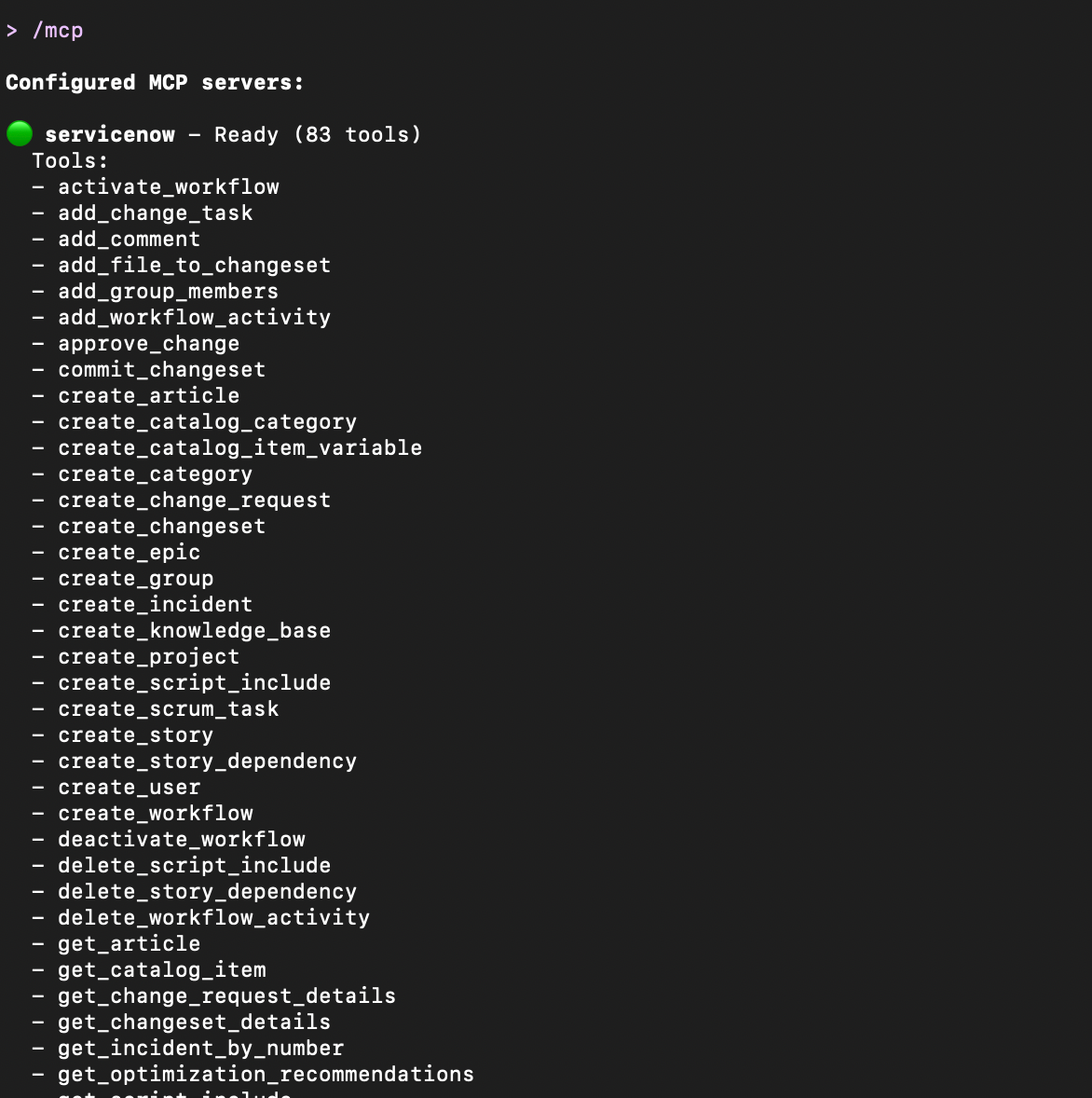Click the create_story_dependency tool line
This screenshot has height=1098, width=1092.
[x=208, y=762]
